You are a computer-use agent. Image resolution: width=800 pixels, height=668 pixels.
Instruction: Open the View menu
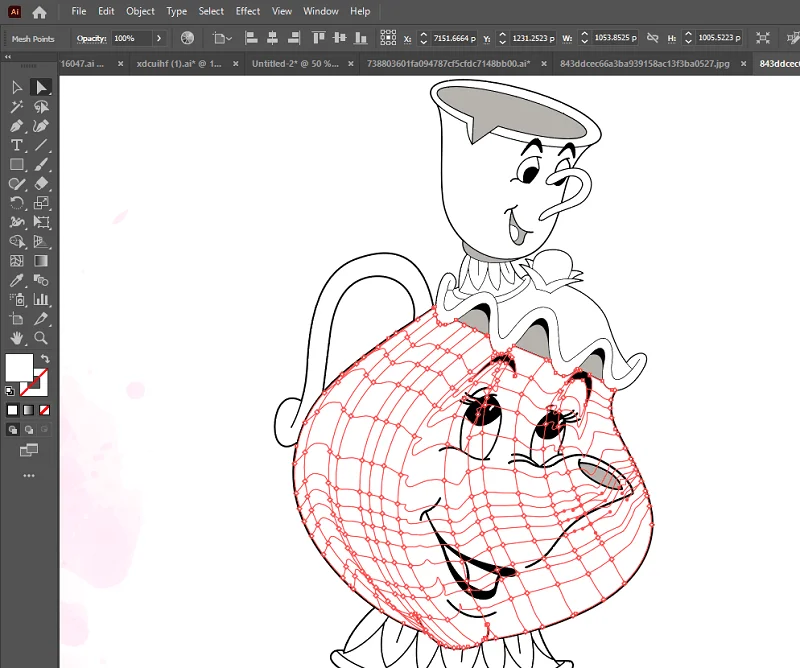[282, 11]
